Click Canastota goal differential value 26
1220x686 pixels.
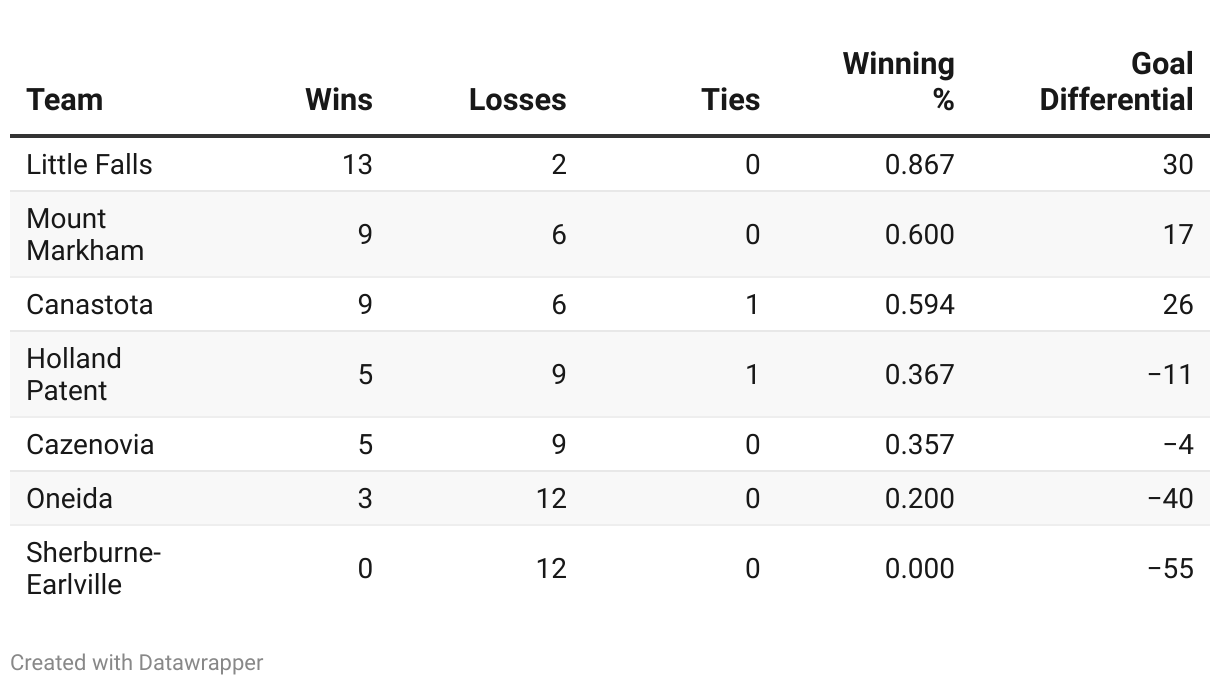[x=1178, y=304]
